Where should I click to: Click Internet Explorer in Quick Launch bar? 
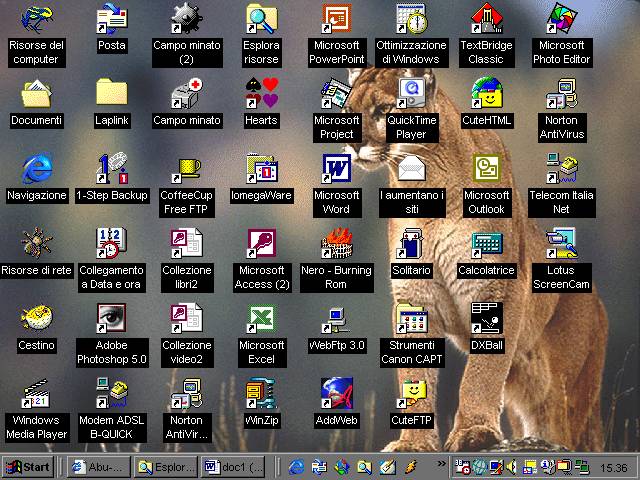[297, 467]
